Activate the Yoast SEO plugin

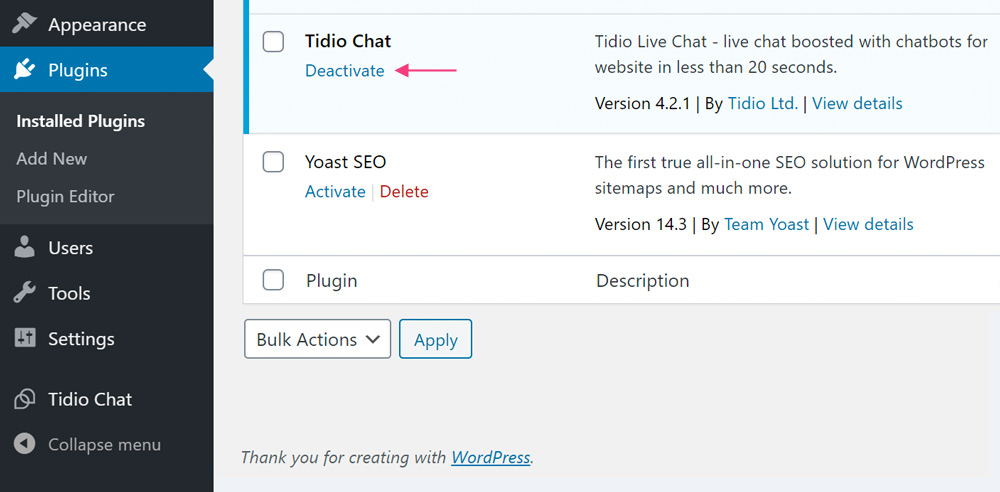pos(335,191)
